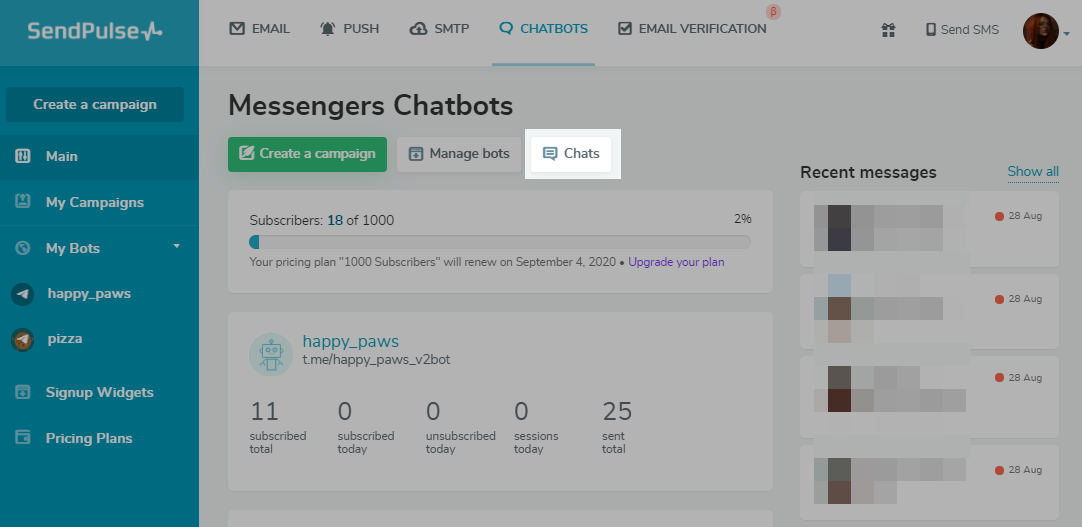Image resolution: width=1082 pixels, height=527 pixels.
Task: Open the EMAIL VERIFICATION tab
Action: pyautogui.click(x=692, y=29)
